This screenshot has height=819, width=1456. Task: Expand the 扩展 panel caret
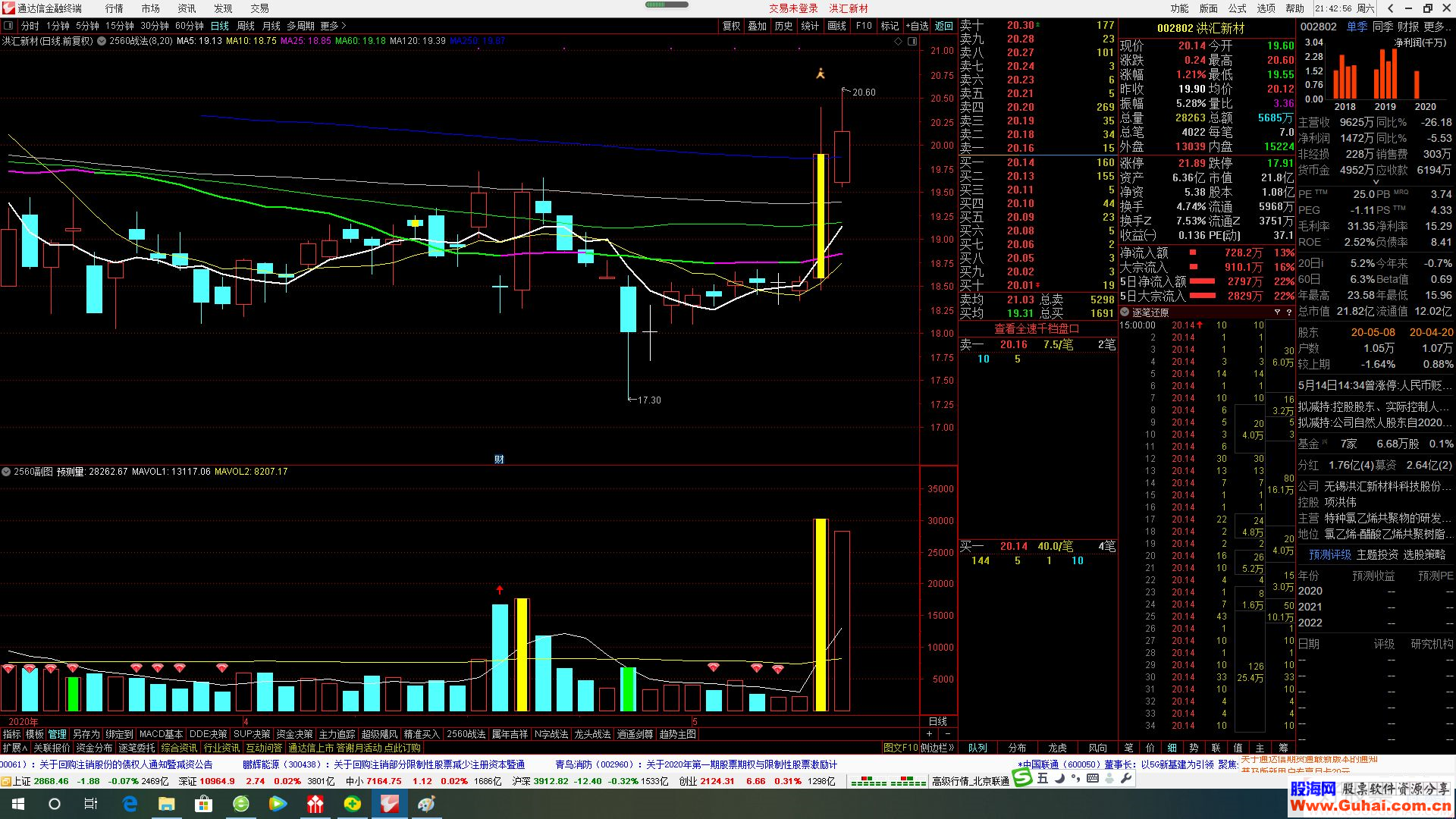click(25, 748)
